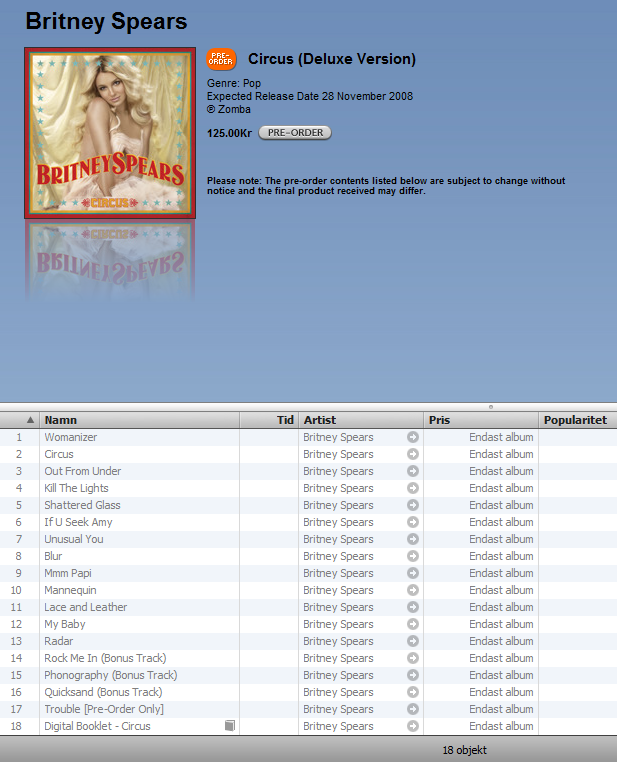This screenshot has width=617, height=762.
Task: Click artist arrow icon on Digital Booklet row
Action: tap(413, 726)
